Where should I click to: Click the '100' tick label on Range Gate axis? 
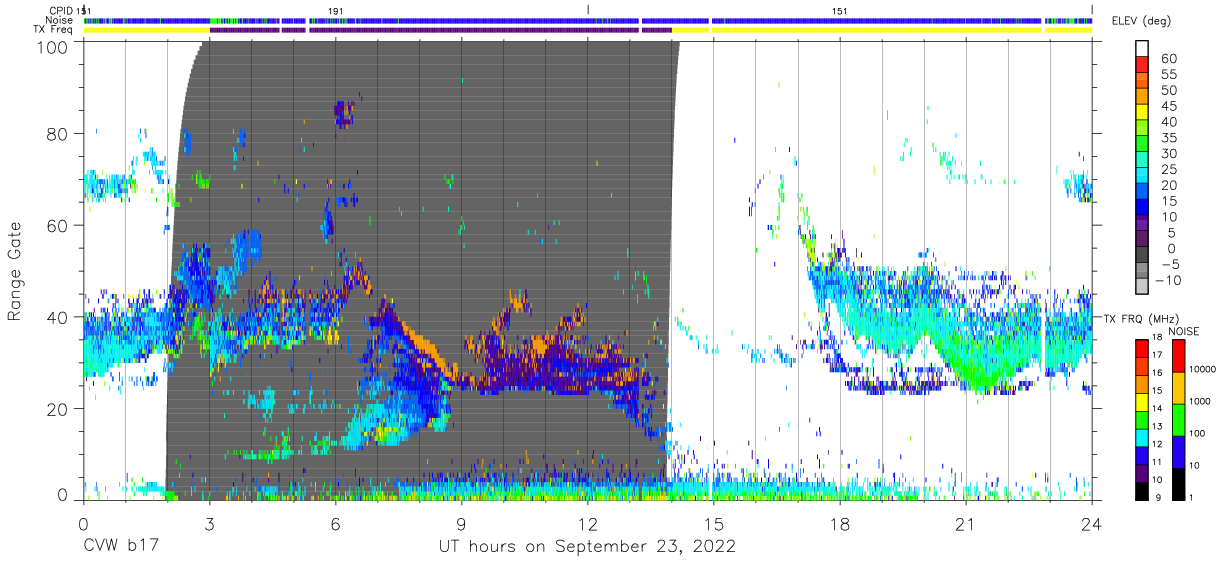coord(53,47)
